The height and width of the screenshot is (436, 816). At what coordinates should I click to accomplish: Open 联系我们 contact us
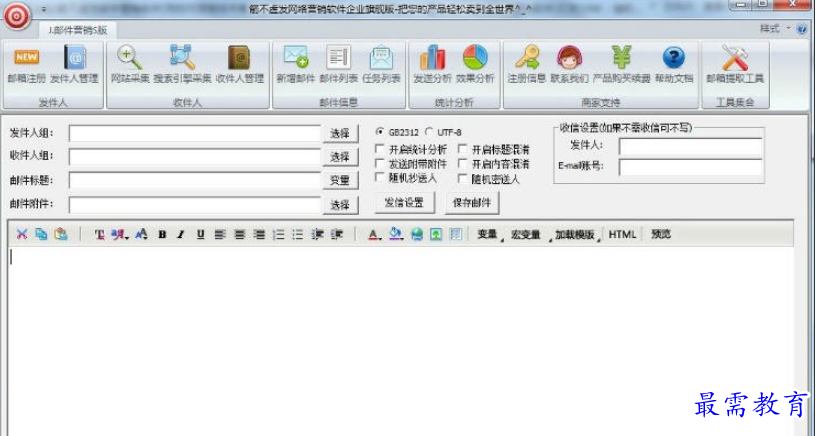[569, 65]
